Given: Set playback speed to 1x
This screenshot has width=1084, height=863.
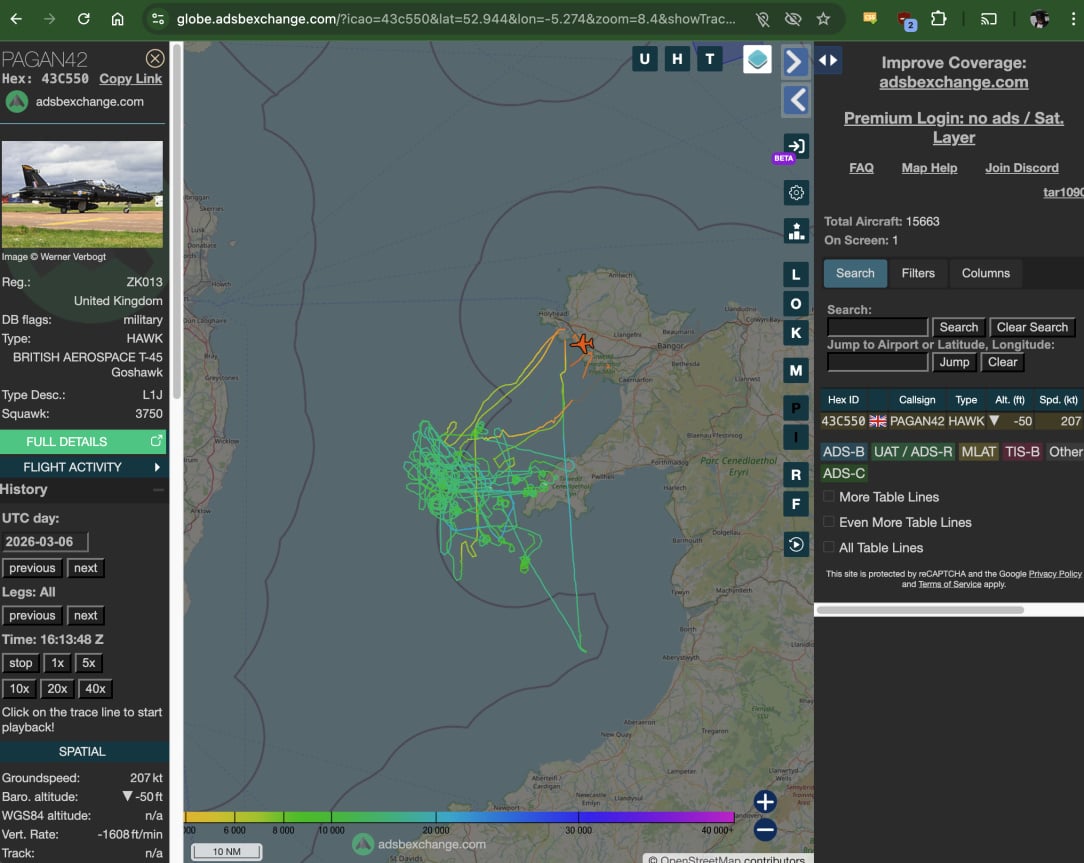Looking at the screenshot, I should click(57, 664).
